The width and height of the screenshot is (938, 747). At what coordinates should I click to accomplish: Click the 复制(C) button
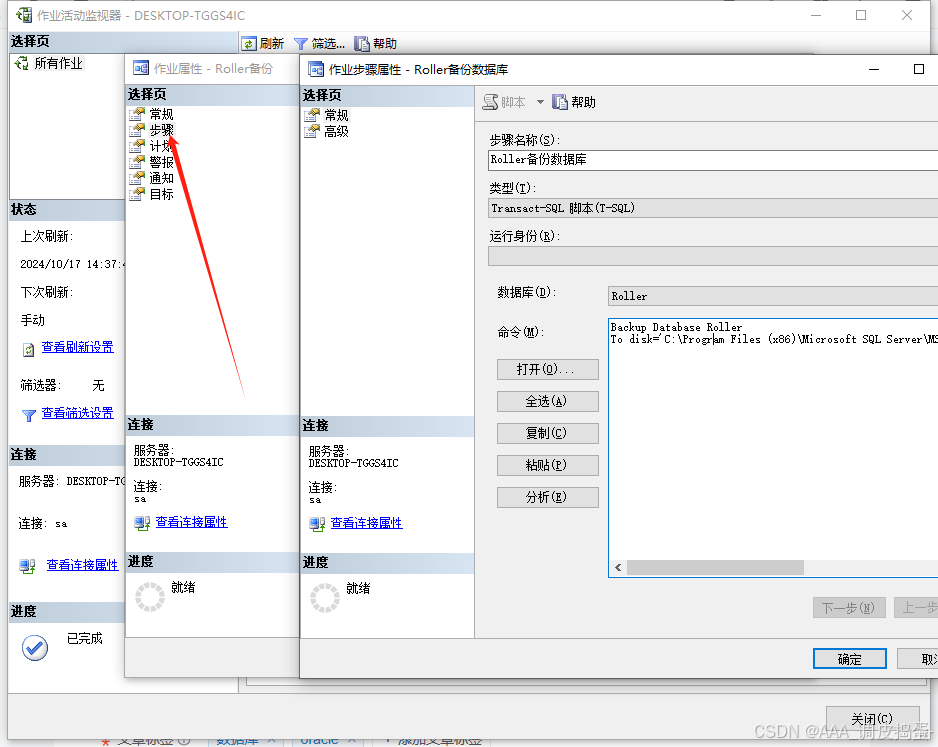[547, 433]
